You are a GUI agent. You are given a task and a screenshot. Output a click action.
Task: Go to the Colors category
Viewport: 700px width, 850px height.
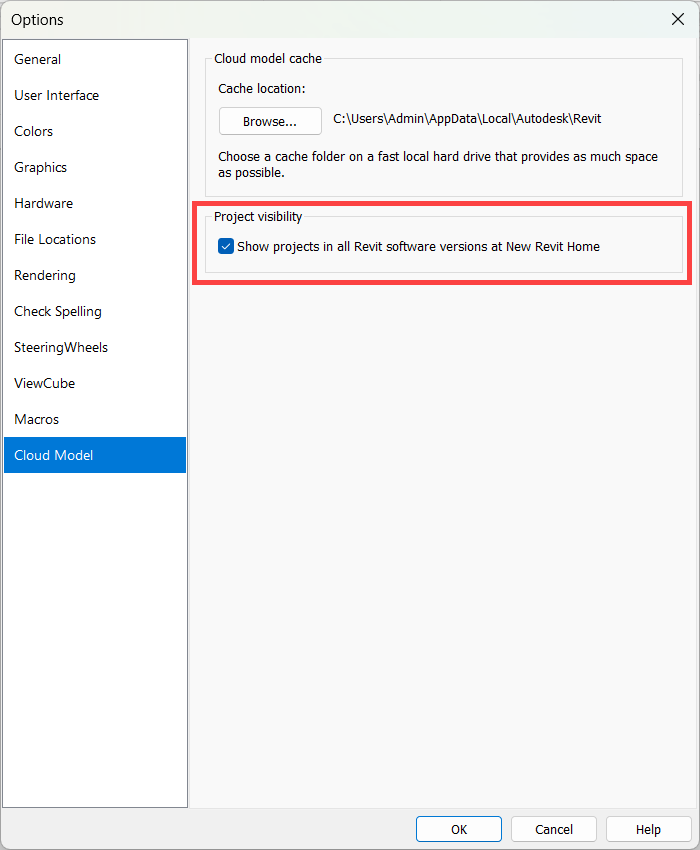[95, 131]
